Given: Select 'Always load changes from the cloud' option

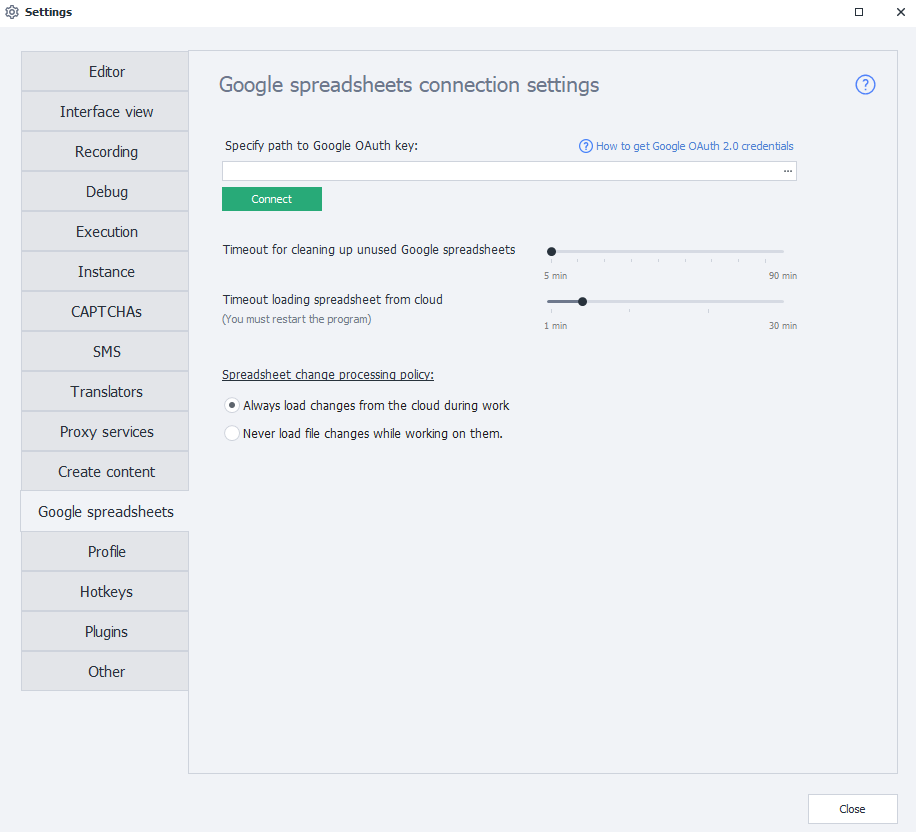Looking at the screenshot, I should click(232, 406).
